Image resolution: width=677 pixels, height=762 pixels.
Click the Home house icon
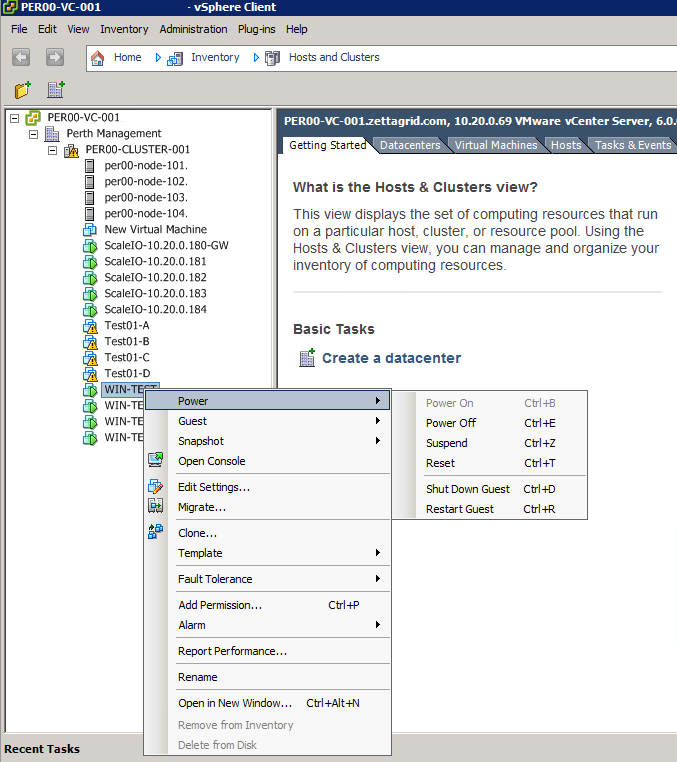(x=98, y=58)
